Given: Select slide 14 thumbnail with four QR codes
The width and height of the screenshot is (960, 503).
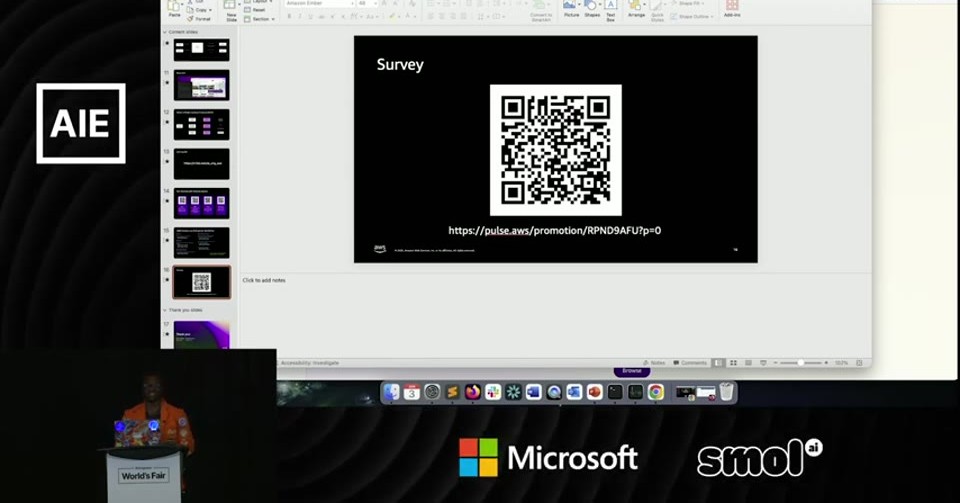Looking at the screenshot, I should coord(201,204).
